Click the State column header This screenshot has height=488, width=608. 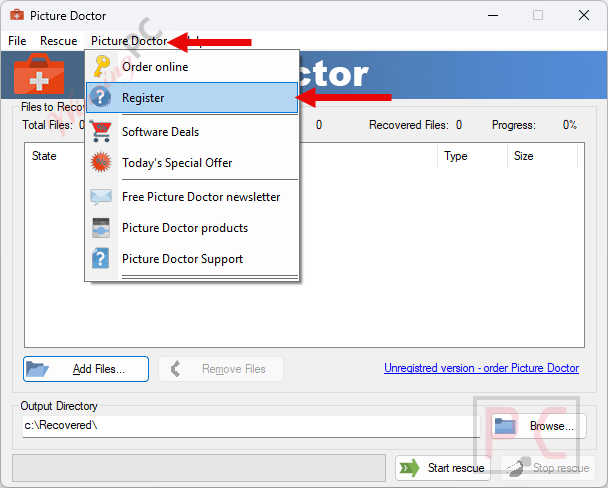[x=44, y=156]
